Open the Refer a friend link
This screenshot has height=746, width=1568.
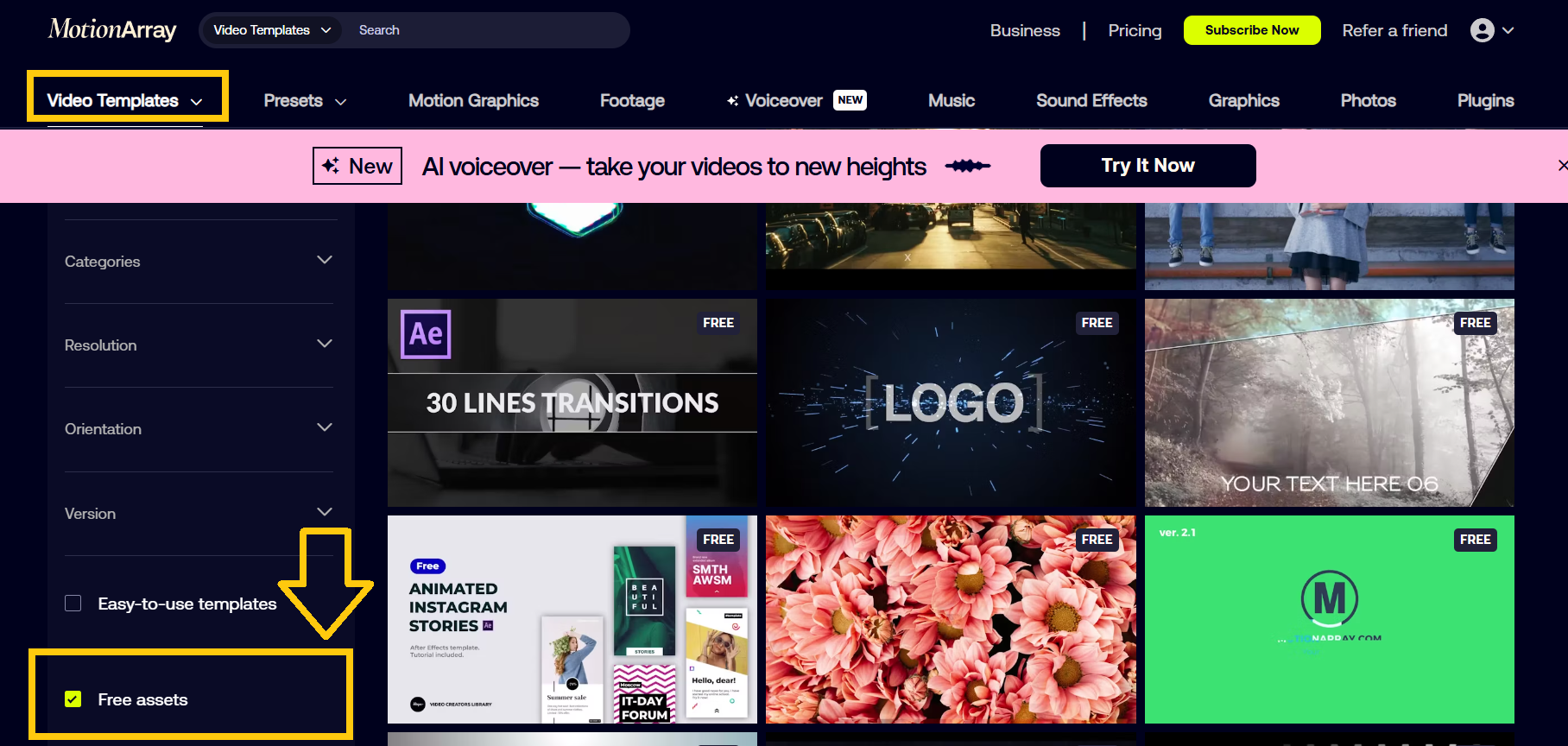point(1394,30)
